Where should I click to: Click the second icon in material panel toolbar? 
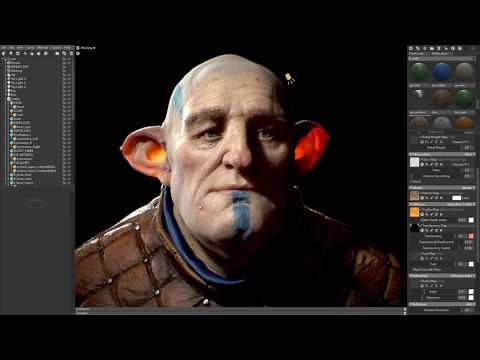[418, 48]
